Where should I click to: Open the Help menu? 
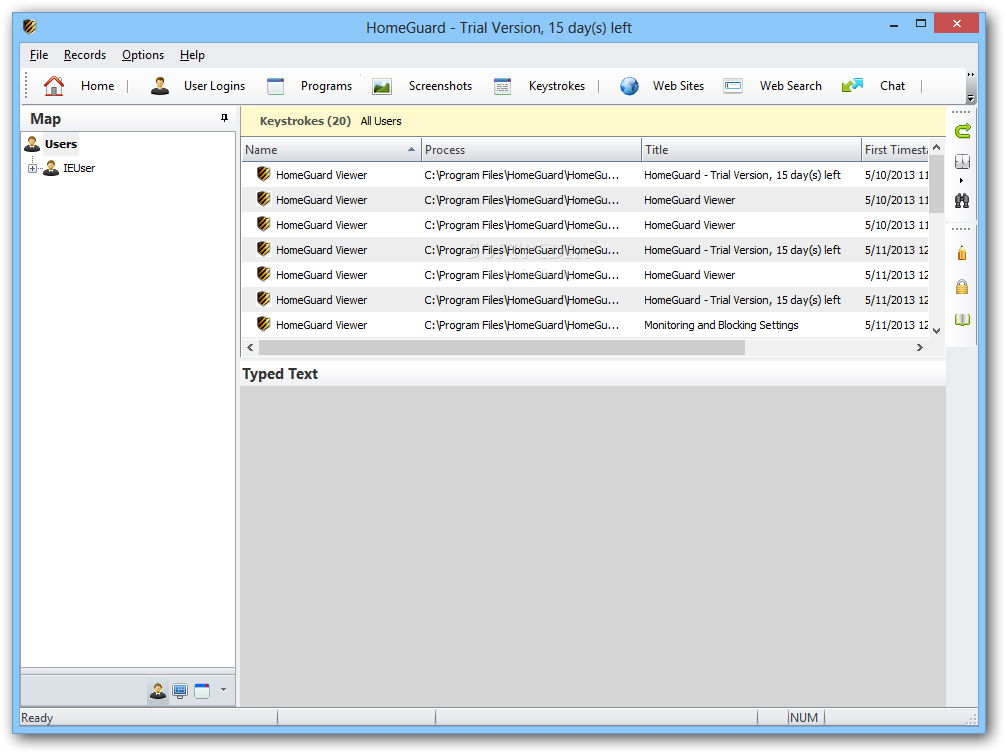point(192,55)
